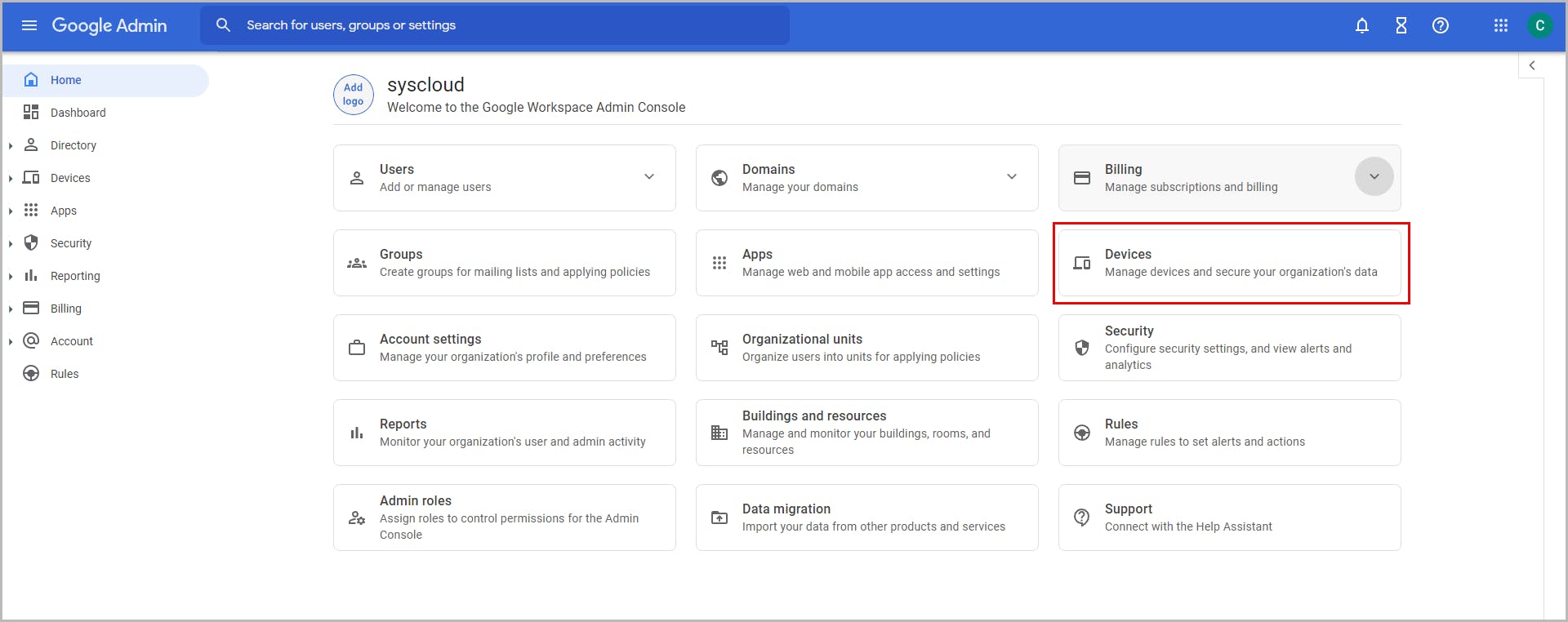This screenshot has height=622, width=1568.
Task: Click the Devices card laptop-phone icon
Action: coord(1082,263)
